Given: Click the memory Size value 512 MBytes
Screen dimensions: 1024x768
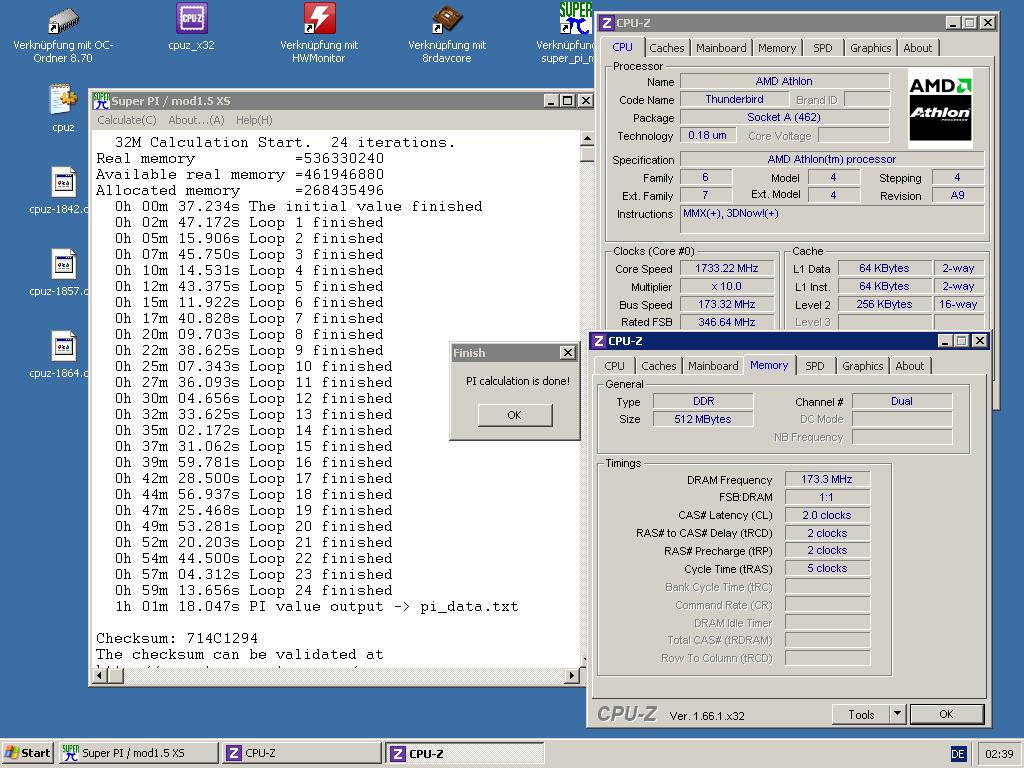Looking at the screenshot, I should 703,419.
